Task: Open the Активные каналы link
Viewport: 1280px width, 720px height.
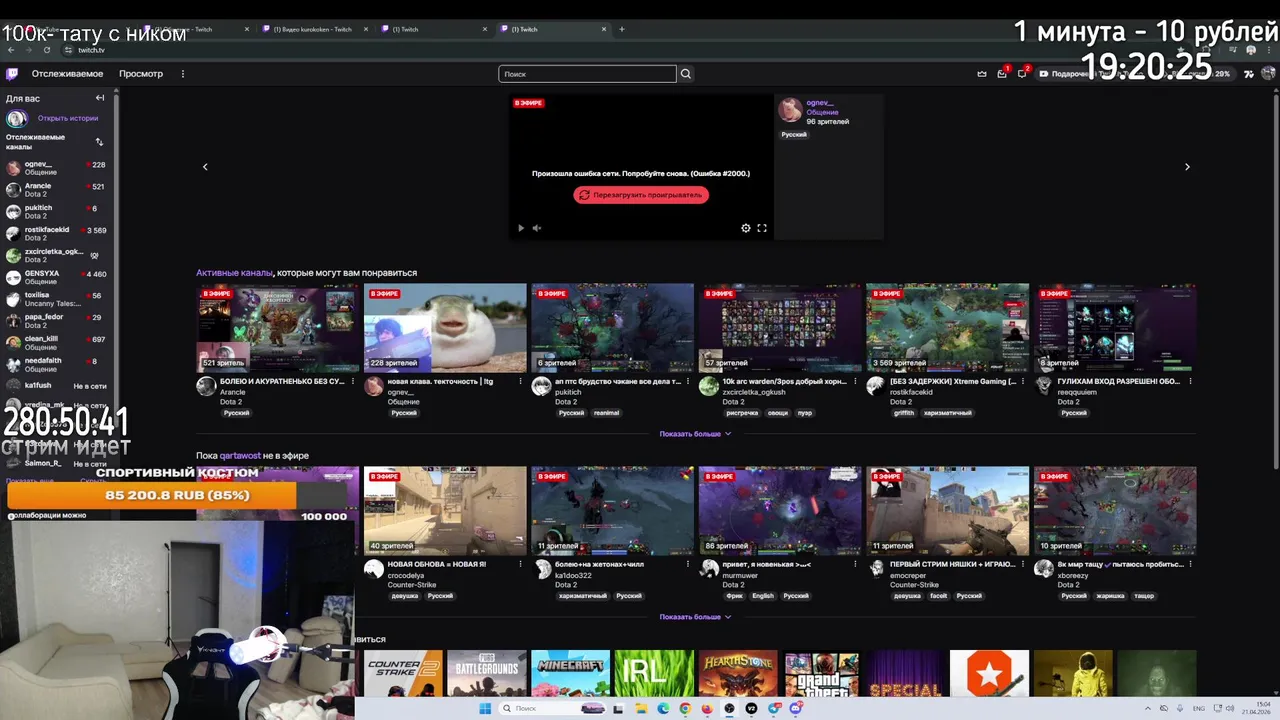Action: 234,273
